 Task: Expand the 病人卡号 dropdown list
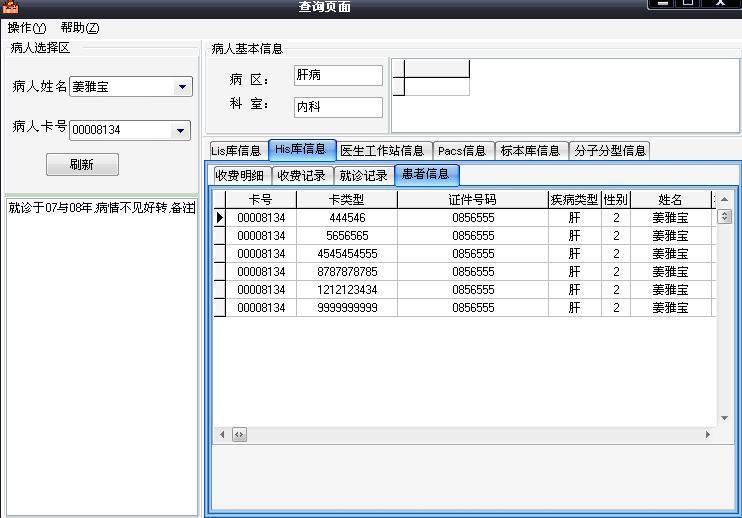(181, 130)
